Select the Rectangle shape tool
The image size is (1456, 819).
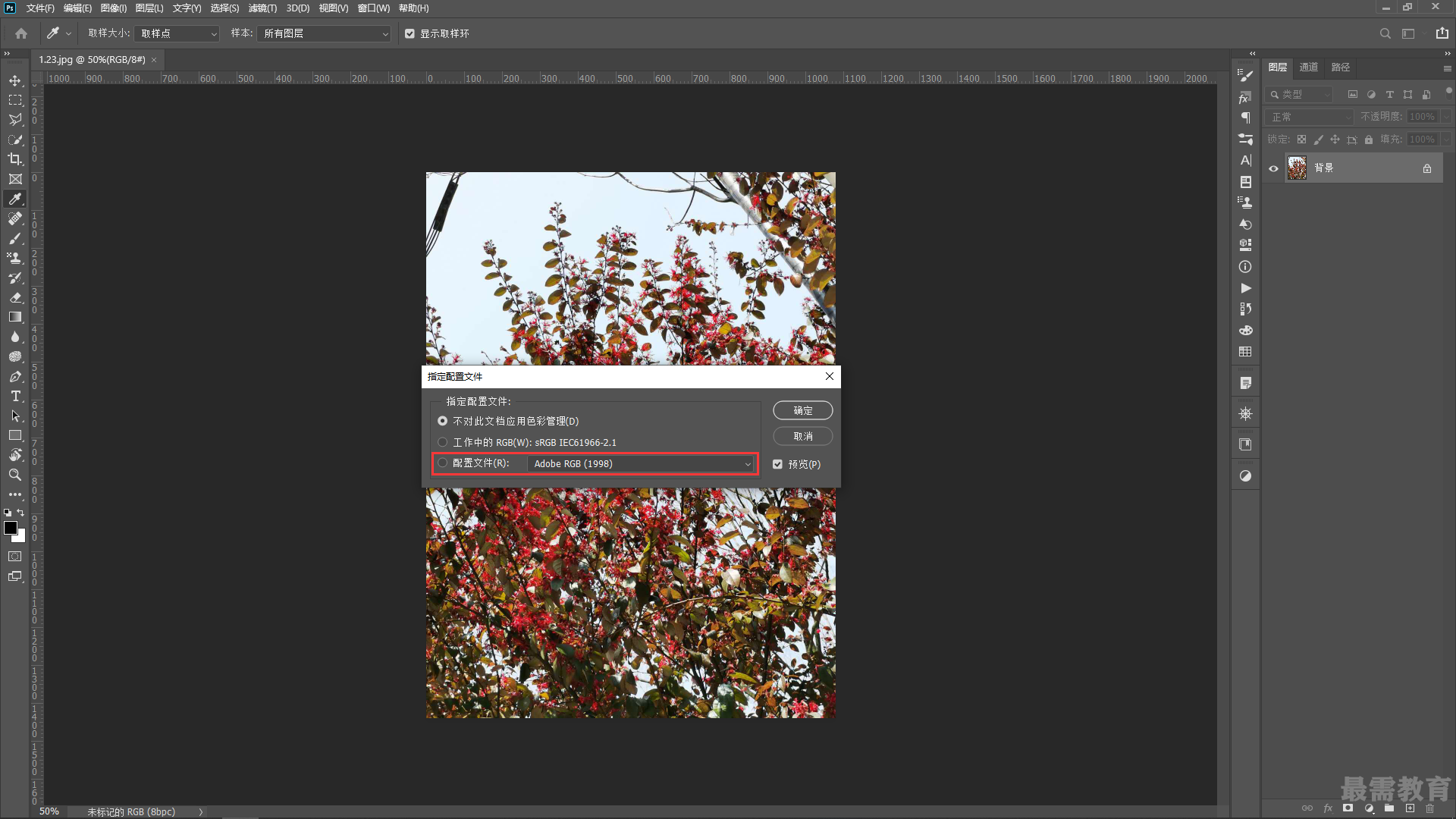click(15, 435)
